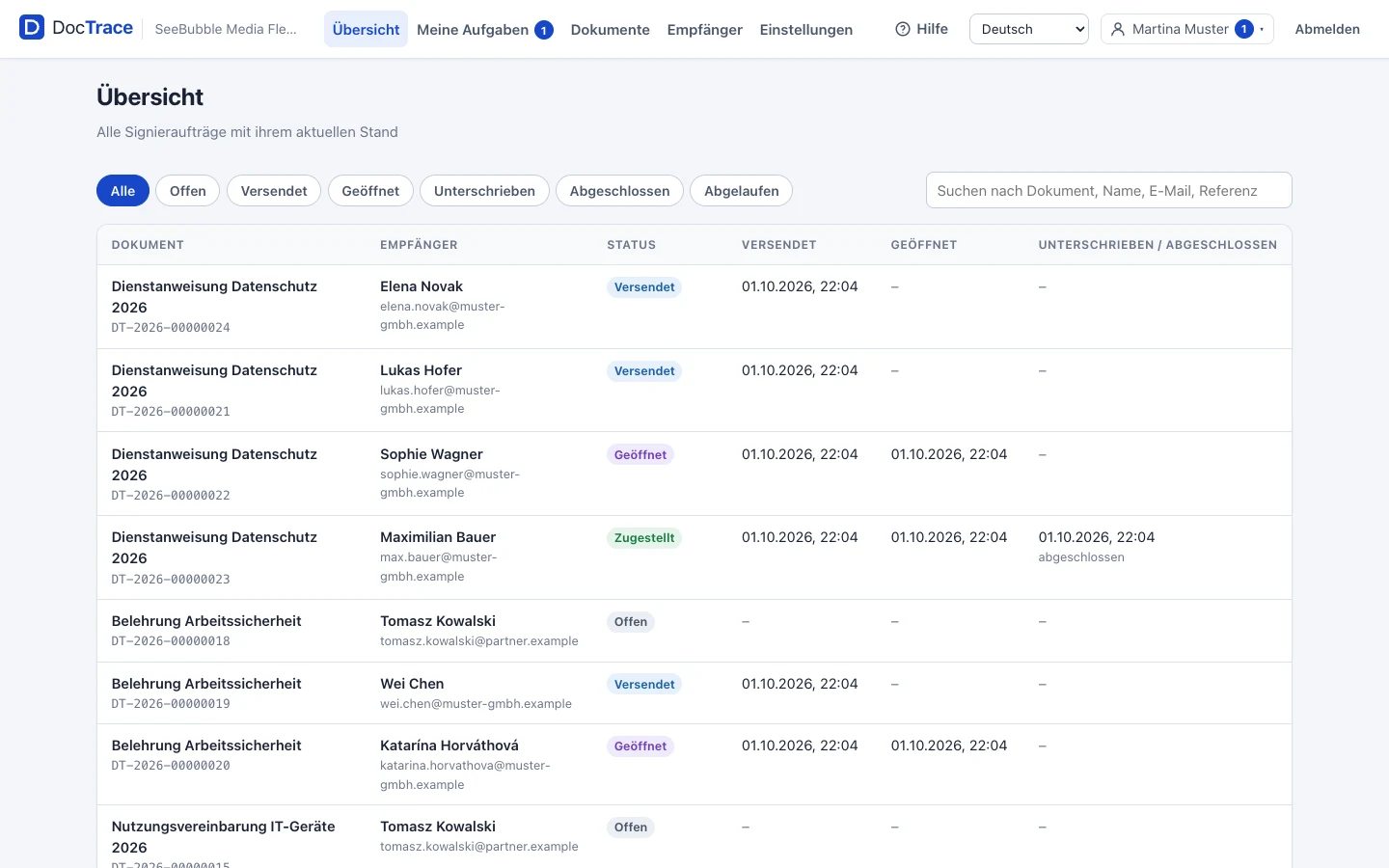
Task: Click recipient name Sophie Wagner
Action: (x=431, y=454)
